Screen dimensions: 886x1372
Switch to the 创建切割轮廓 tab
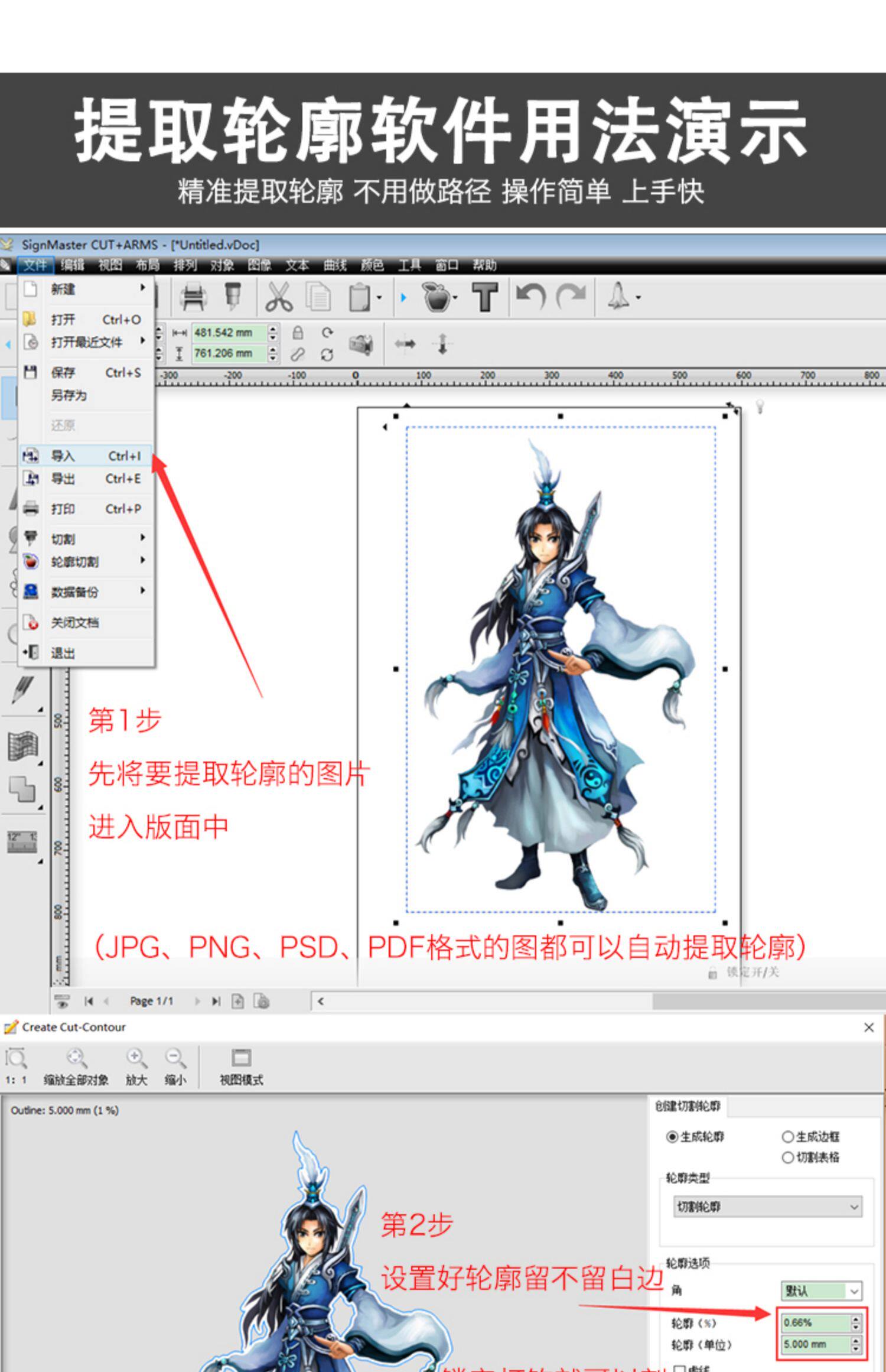688,1106
